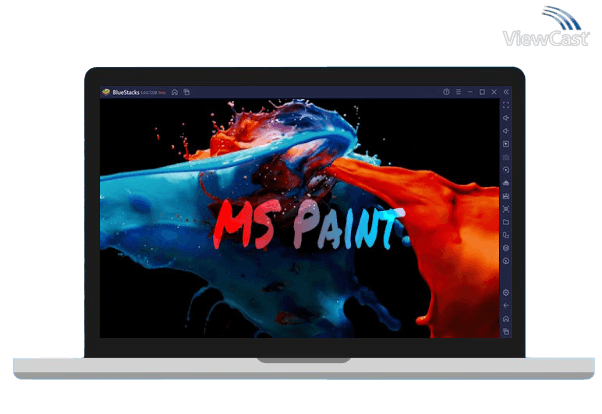The image size is (602, 414).
Task: Open the media folder sidebar icon
Action: [506, 222]
